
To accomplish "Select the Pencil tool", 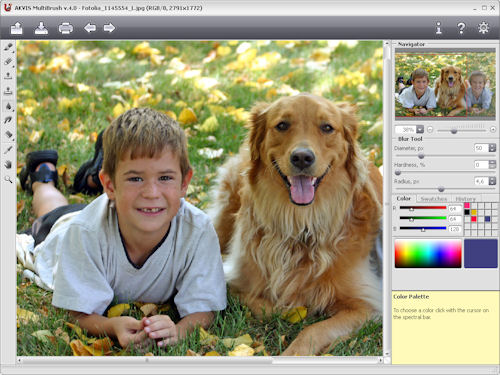I will pyautogui.click(x=8, y=61).
